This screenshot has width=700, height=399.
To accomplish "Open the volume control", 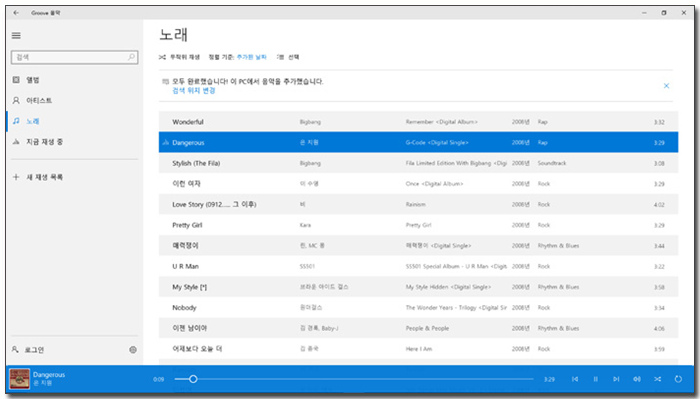I will 637,379.
